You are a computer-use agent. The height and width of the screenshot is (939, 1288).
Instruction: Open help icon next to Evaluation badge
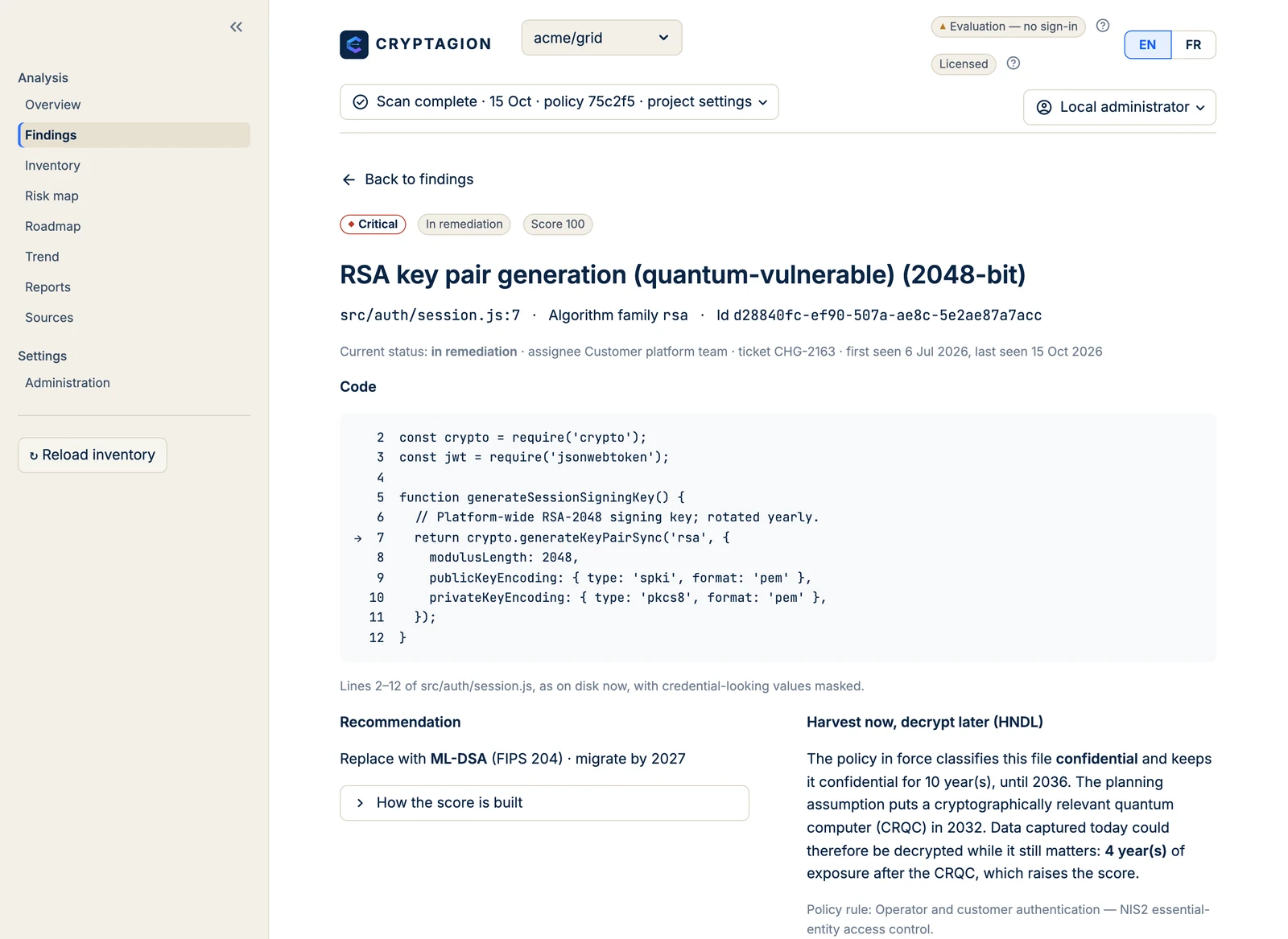pos(1103,26)
